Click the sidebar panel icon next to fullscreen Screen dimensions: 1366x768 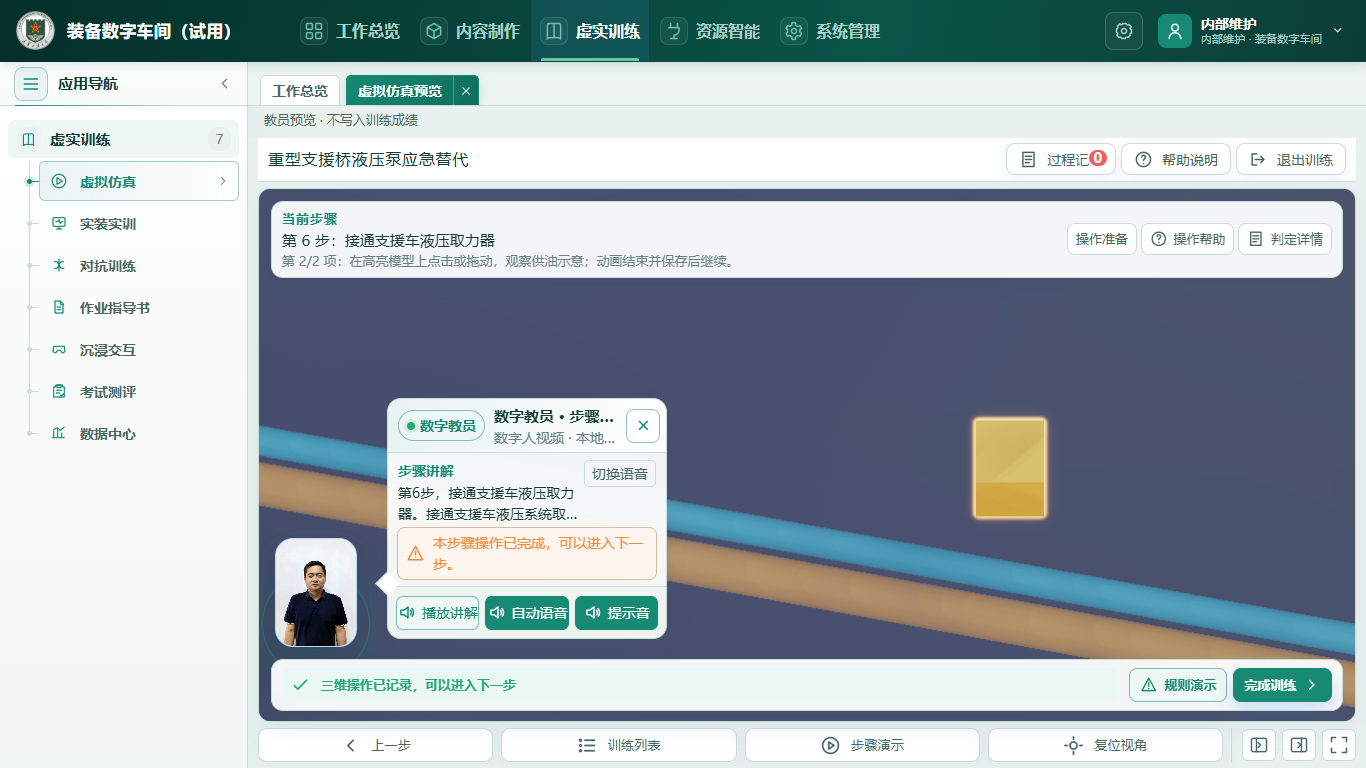pos(1299,745)
